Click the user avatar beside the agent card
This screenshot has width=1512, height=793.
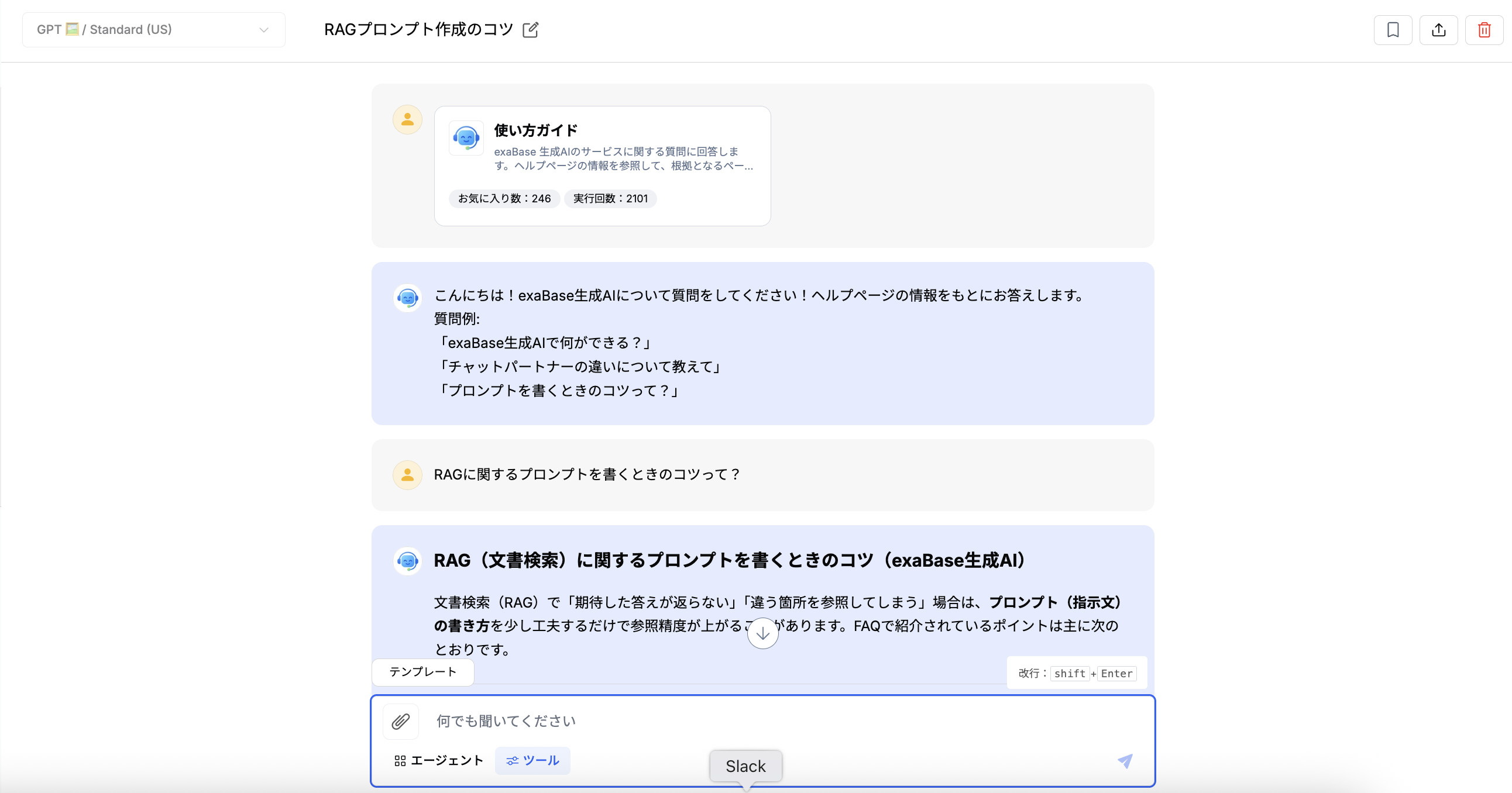click(407, 120)
